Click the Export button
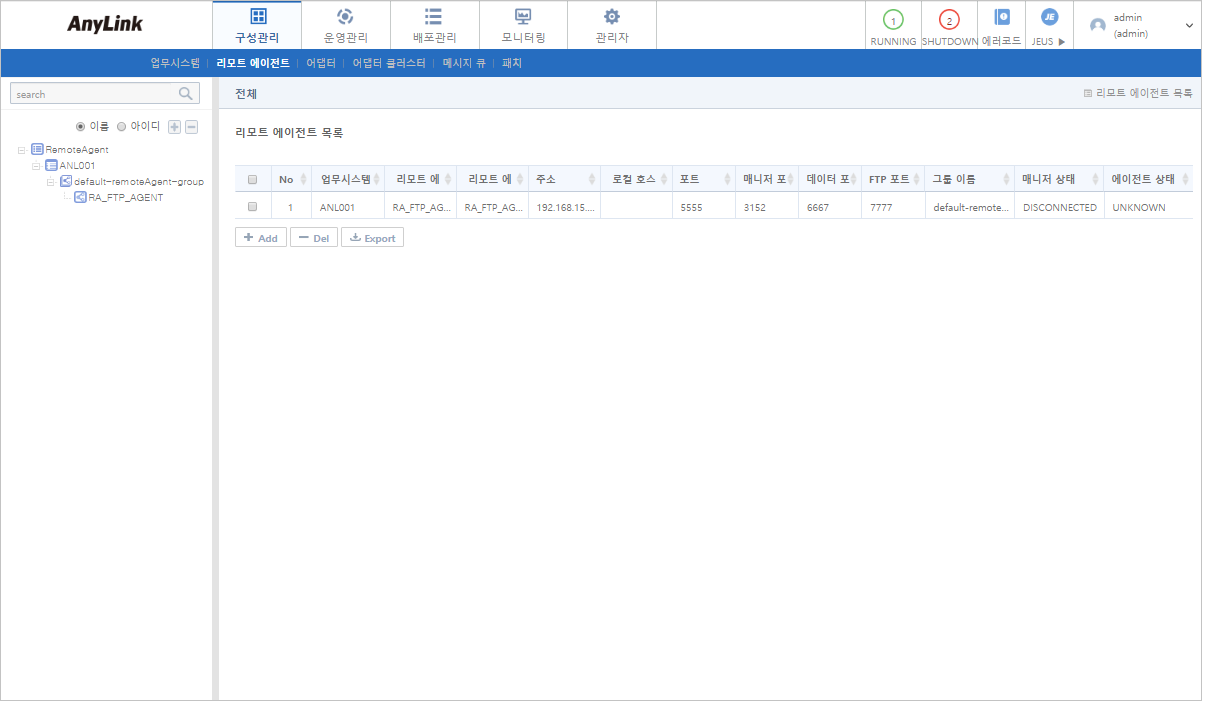This screenshot has height=704, width=1205. (x=372, y=238)
